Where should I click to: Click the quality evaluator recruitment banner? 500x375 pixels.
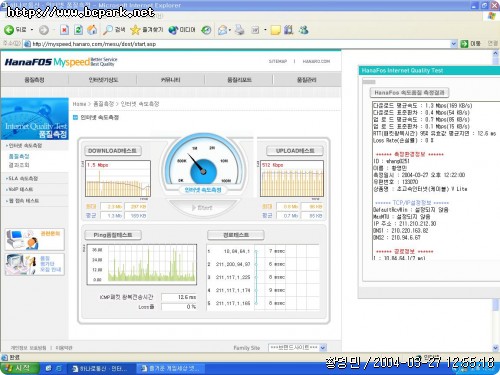pos(35,264)
